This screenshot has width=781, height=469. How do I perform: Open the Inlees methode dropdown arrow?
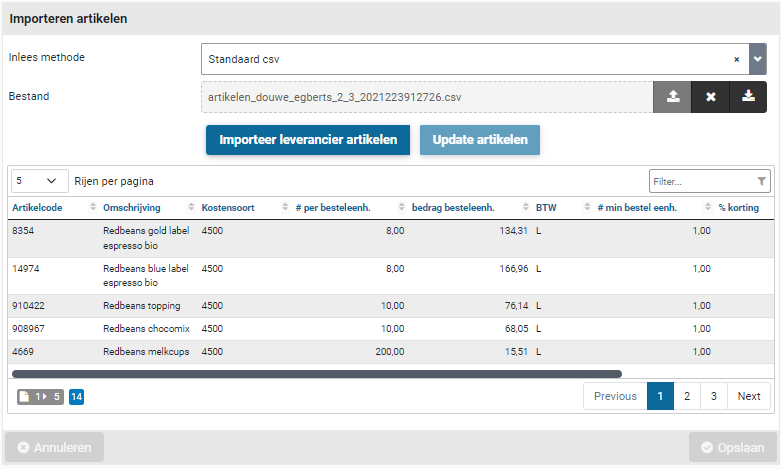coord(758,59)
